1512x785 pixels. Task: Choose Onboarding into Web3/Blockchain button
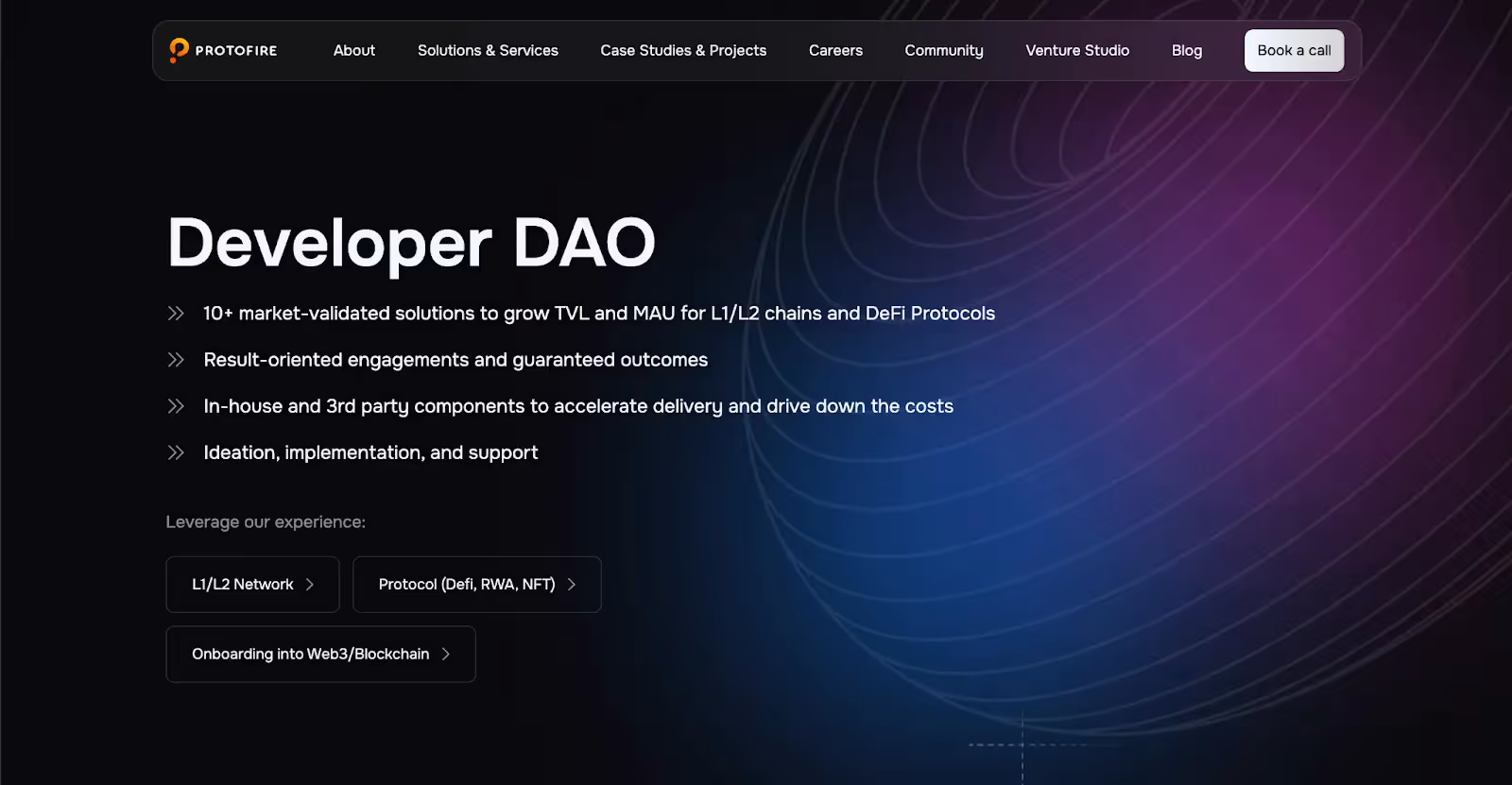pyautogui.click(x=320, y=654)
